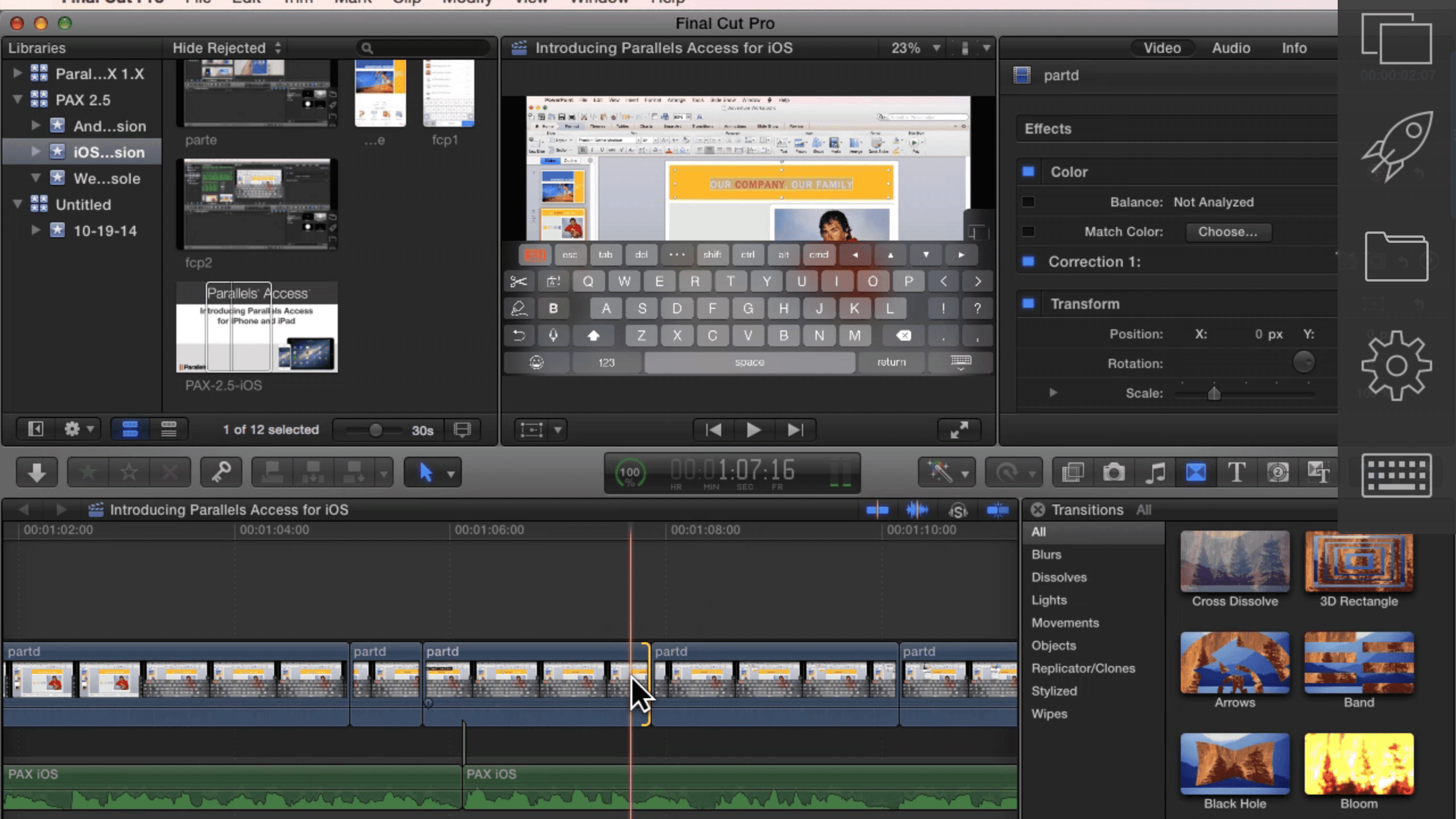Image resolution: width=1456 pixels, height=819 pixels.
Task: Open the Parallels Access app launcher rocket
Action: [1396, 147]
